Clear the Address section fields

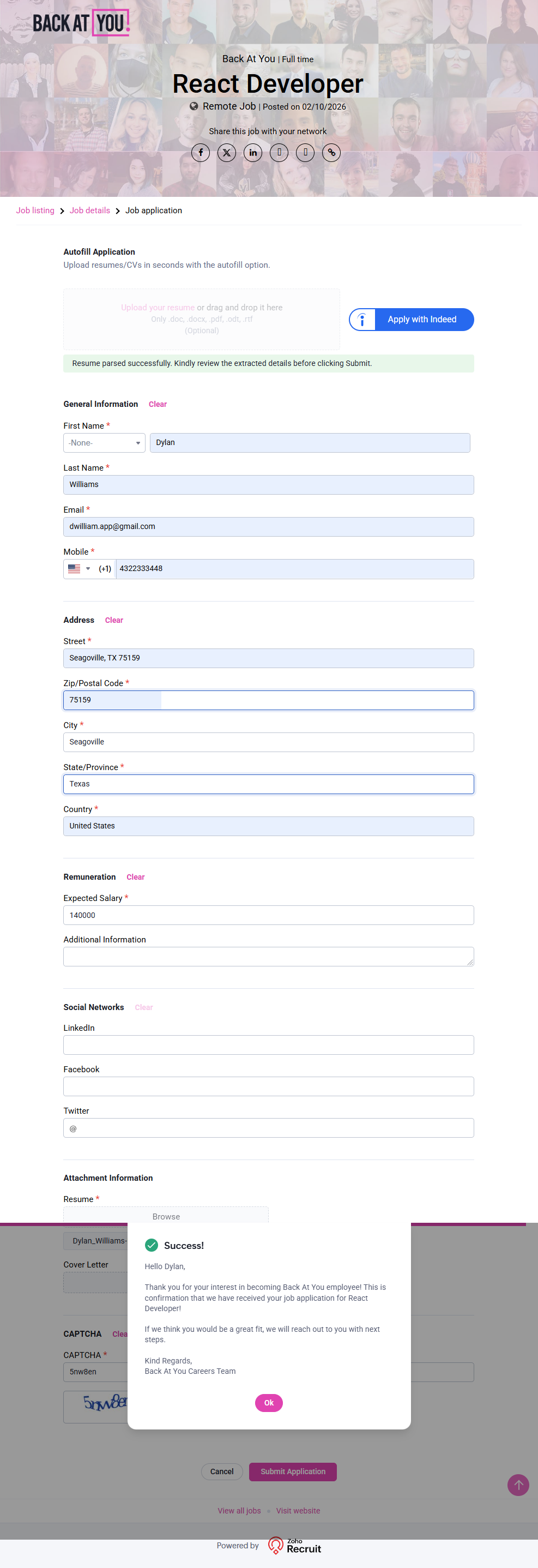pos(114,620)
